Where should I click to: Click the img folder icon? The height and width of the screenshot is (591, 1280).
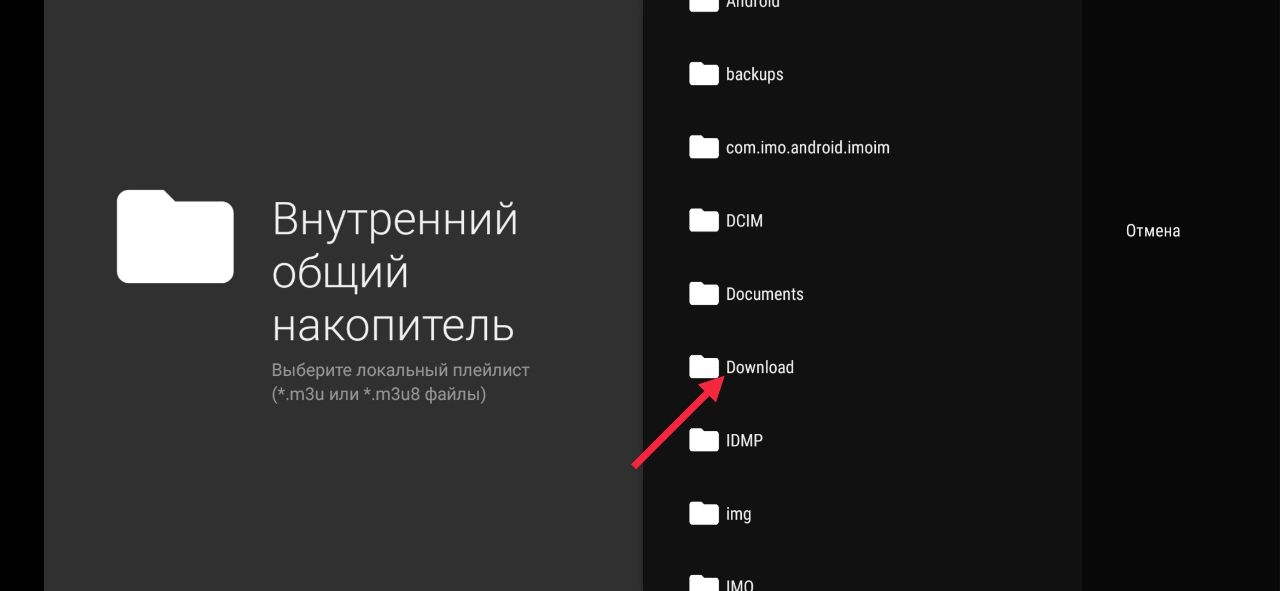point(704,514)
